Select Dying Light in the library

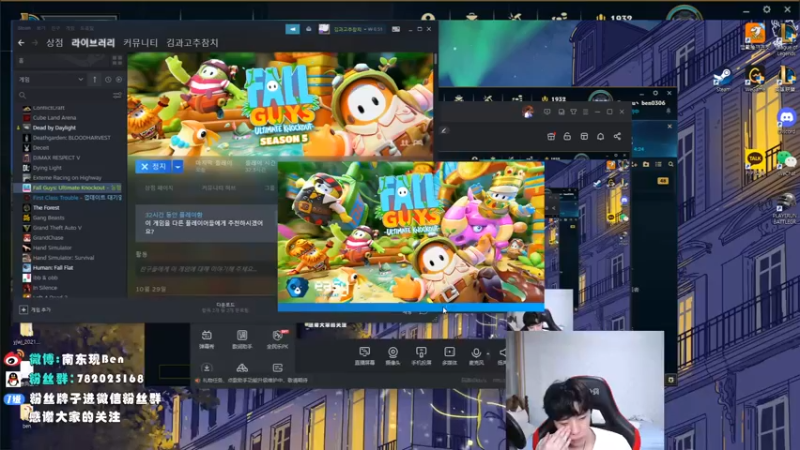click(47, 168)
